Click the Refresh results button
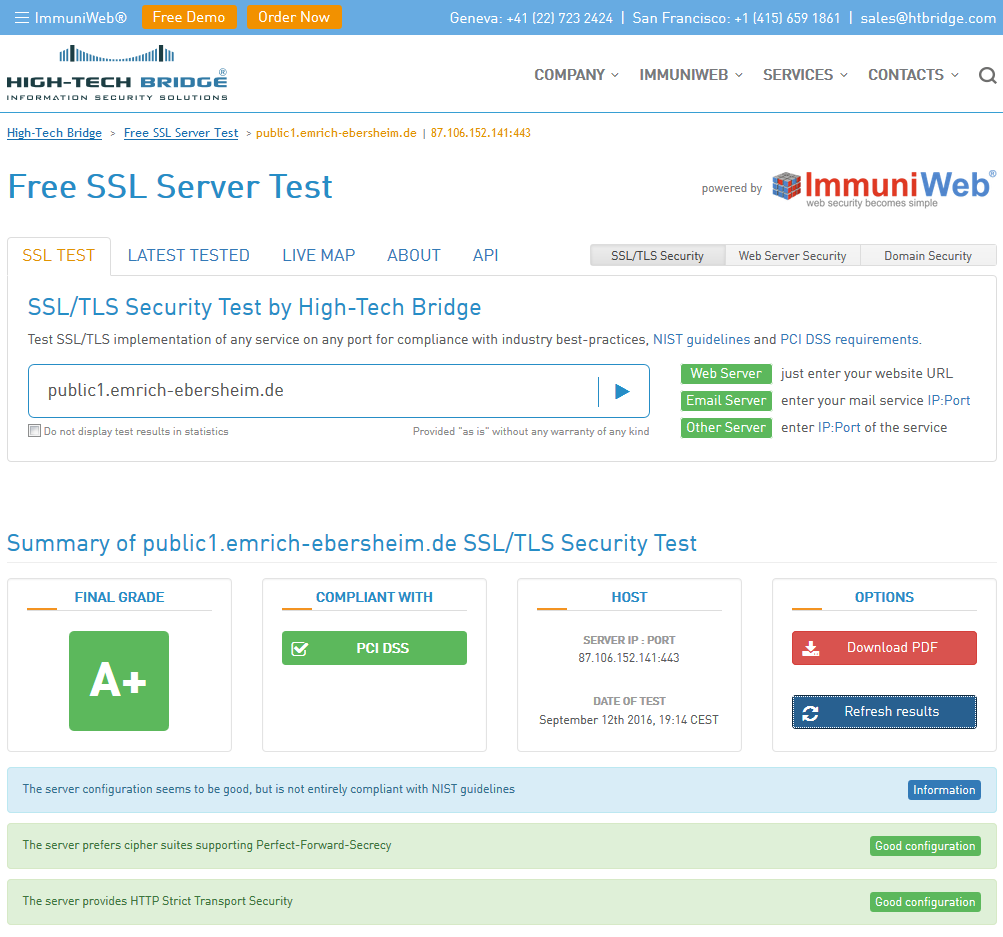Screen dimensions: 1003x937 tap(884, 712)
